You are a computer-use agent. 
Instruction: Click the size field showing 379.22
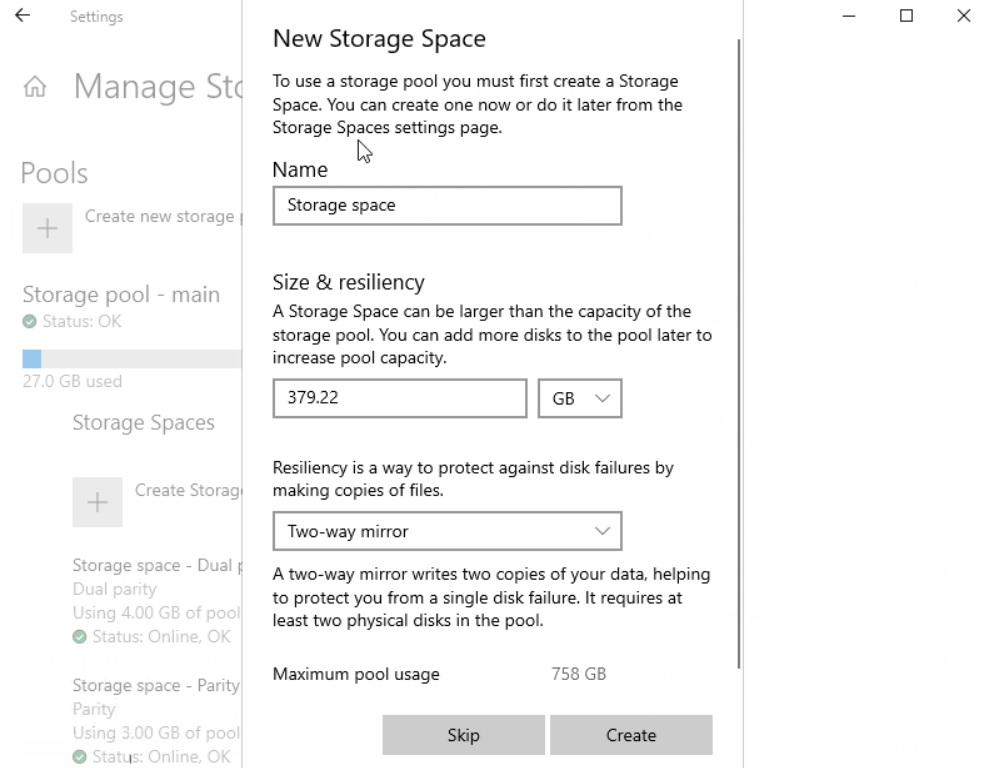tap(399, 398)
